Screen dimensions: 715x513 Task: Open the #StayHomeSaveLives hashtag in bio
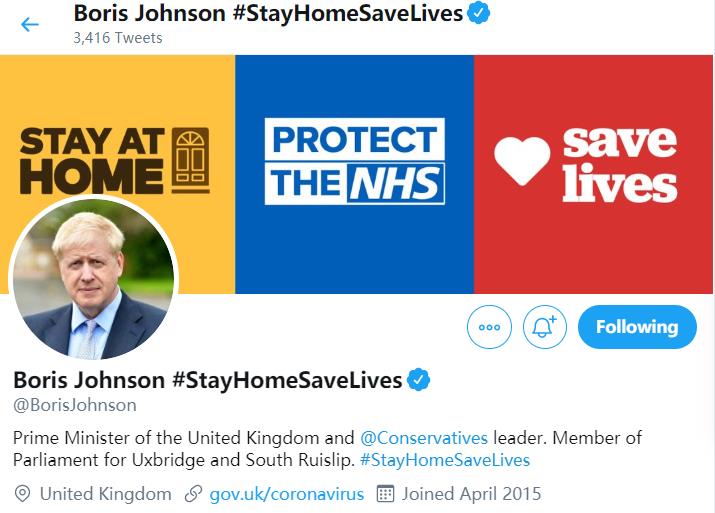[445, 460]
